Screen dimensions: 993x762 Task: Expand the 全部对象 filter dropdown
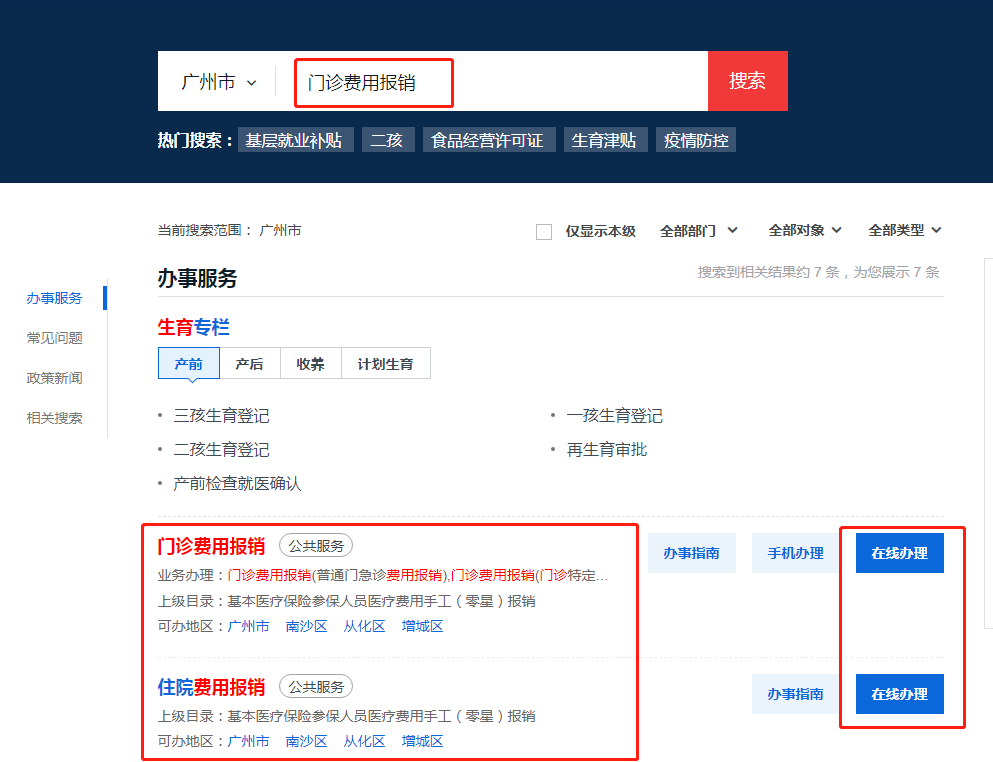[805, 231]
